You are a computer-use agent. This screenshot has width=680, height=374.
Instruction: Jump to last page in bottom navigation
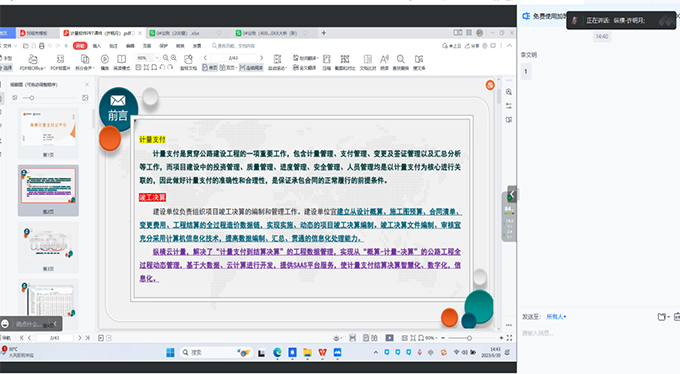pyautogui.click(x=87, y=338)
